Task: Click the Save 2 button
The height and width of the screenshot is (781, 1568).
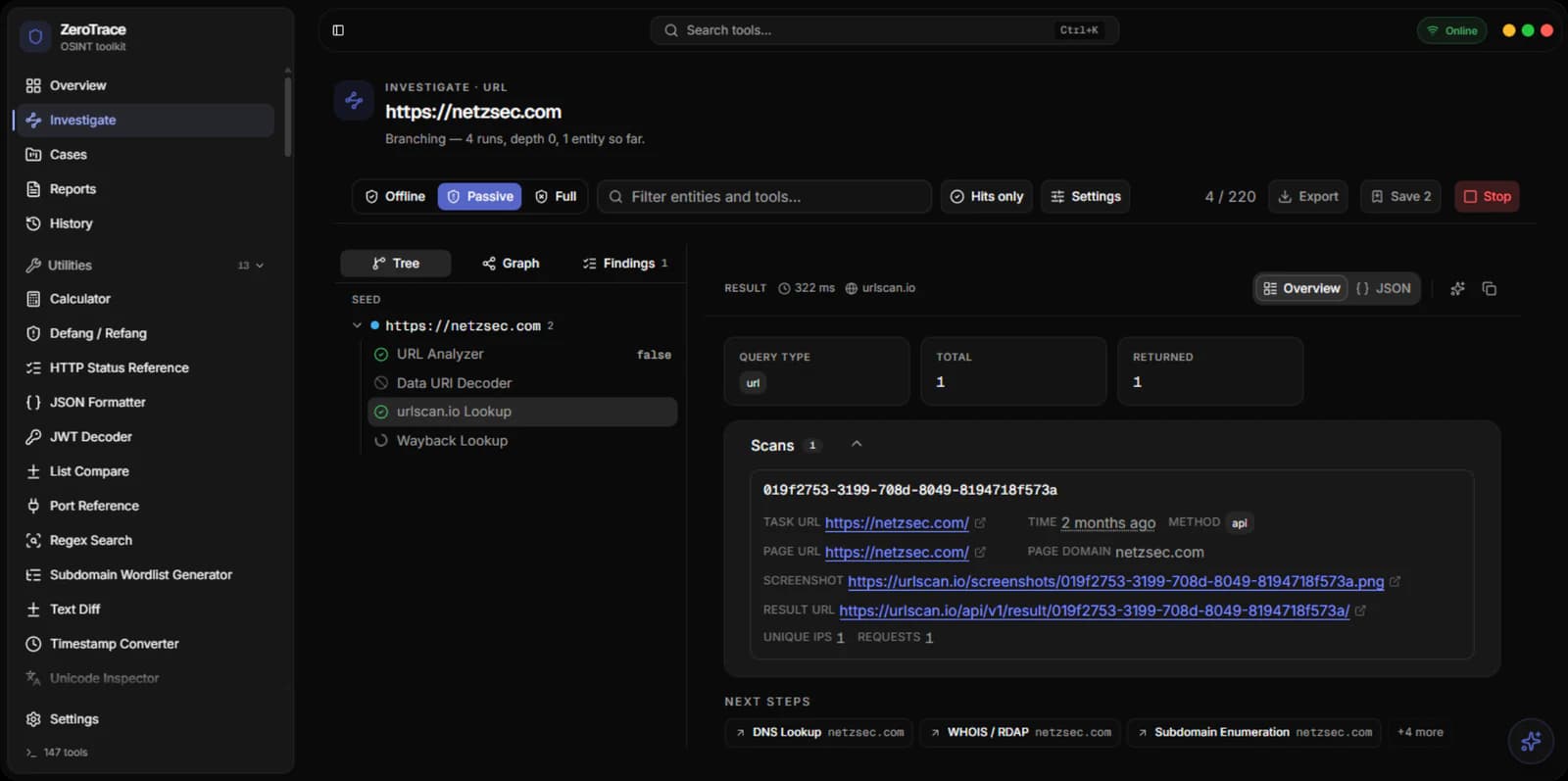Action: 1400,196
